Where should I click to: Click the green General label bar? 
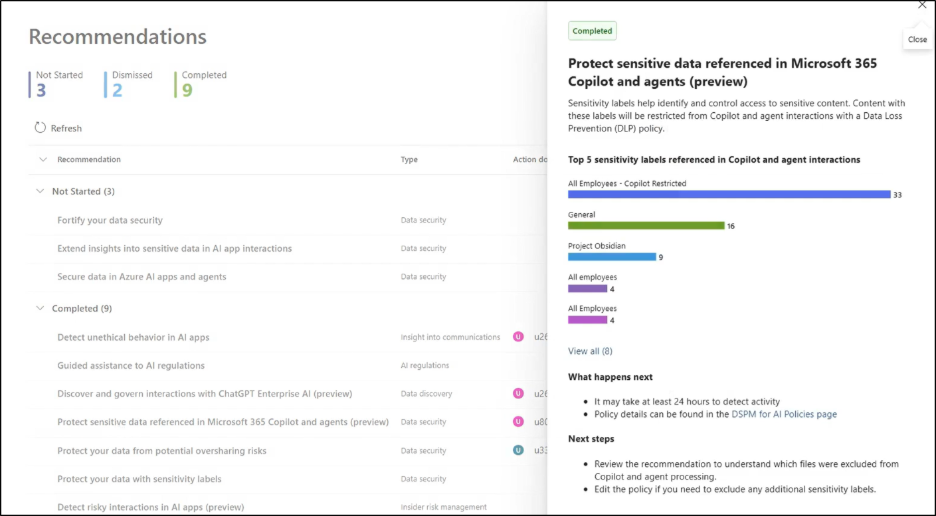(x=645, y=226)
